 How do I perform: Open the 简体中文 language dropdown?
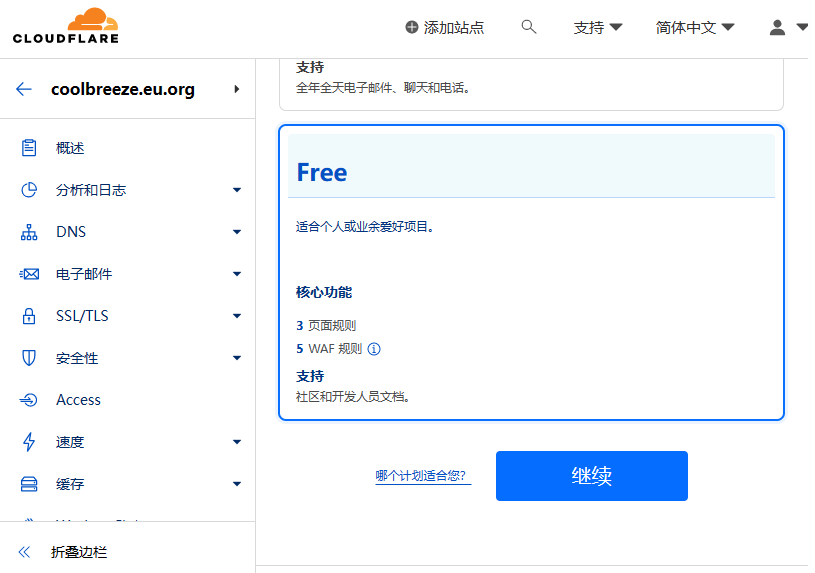(695, 28)
